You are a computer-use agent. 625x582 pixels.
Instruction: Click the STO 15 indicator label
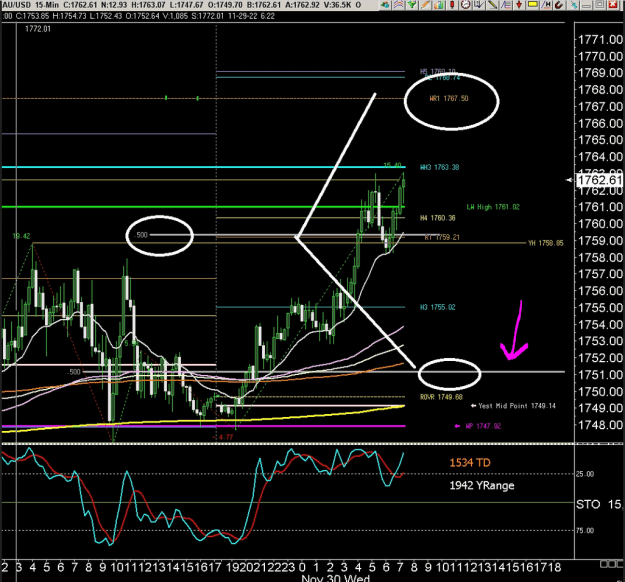[x=599, y=505]
